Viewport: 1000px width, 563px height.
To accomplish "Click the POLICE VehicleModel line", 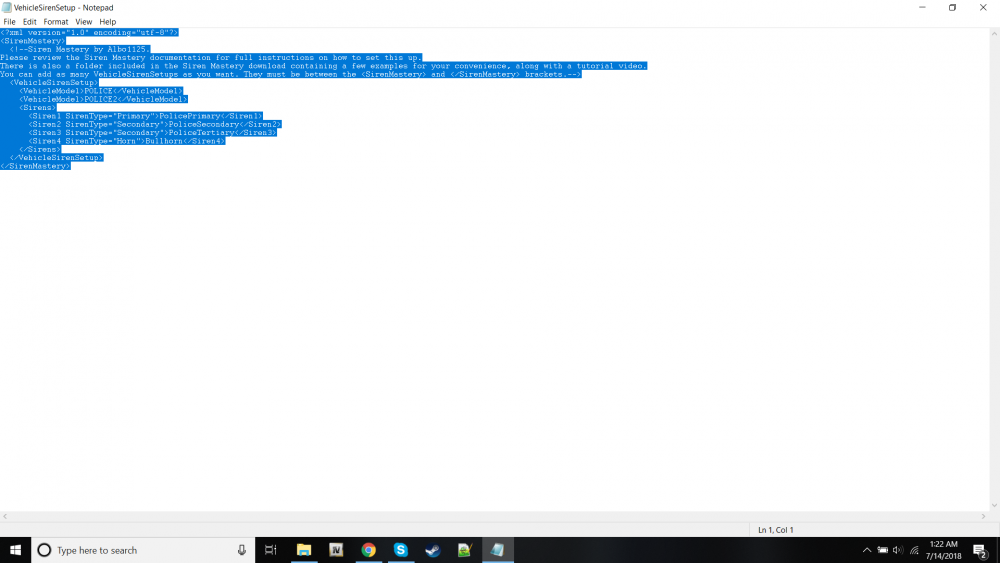I will [x=101, y=91].
